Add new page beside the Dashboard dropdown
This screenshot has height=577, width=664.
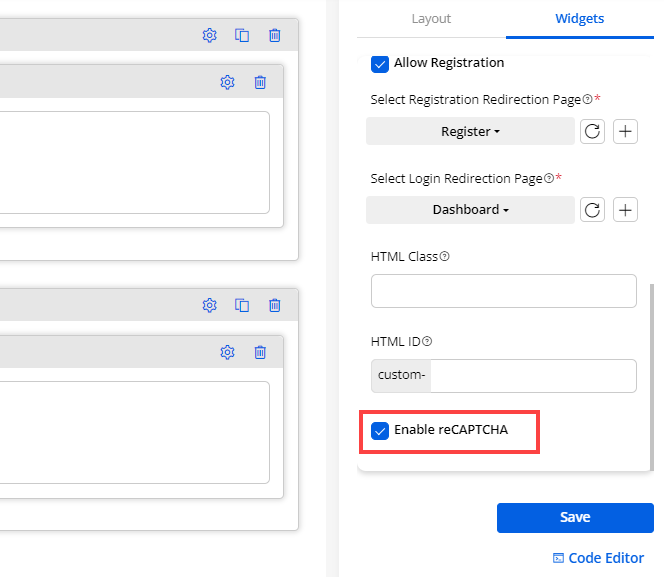pyautogui.click(x=625, y=210)
